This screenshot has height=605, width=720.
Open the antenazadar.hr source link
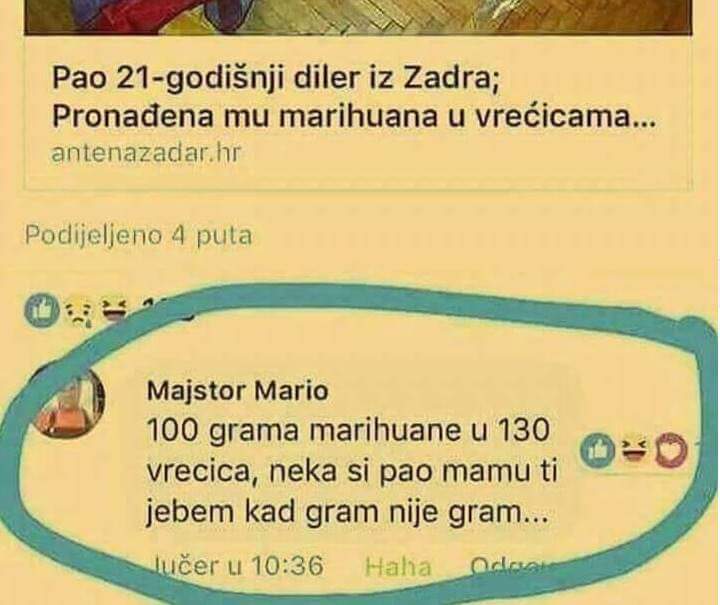click(x=146, y=153)
